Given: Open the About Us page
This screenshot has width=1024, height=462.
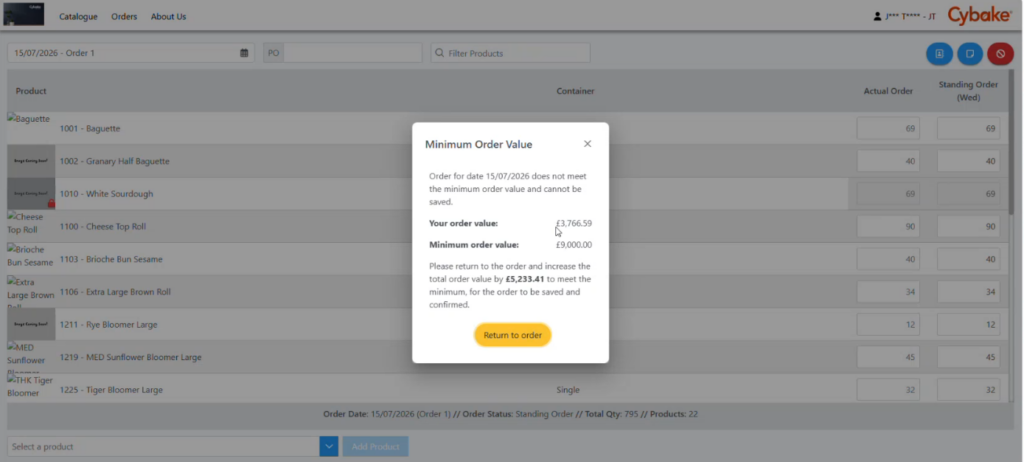Looking at the screenshot, I should click(168, 16).
